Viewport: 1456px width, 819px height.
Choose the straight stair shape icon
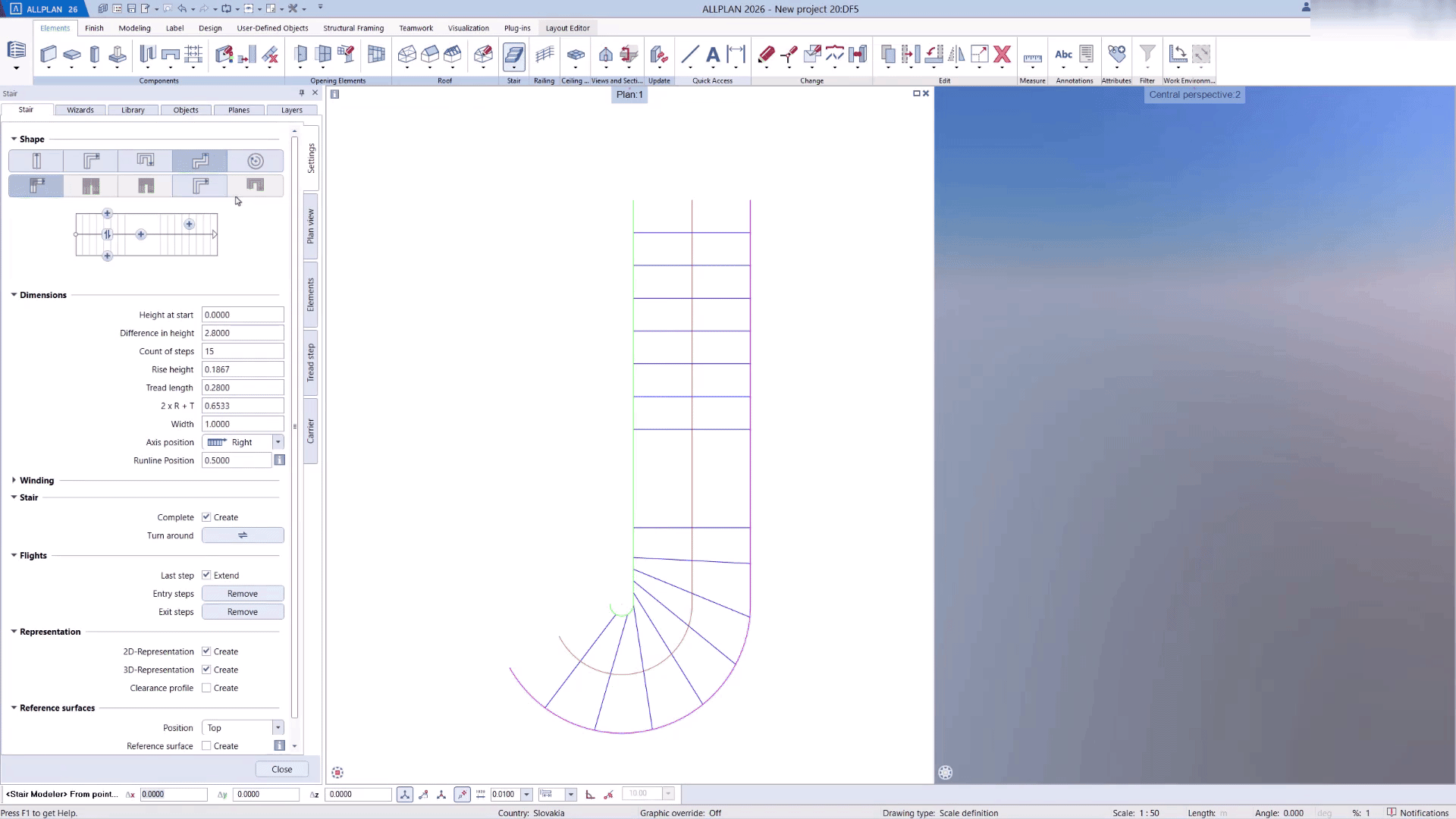tap(36, 161)
